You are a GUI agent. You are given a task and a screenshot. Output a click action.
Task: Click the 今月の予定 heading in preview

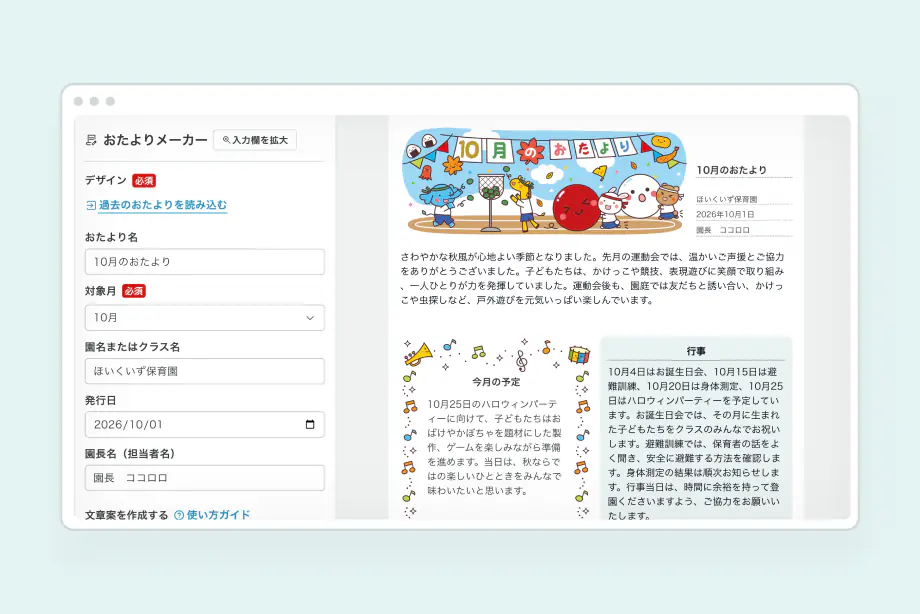tap(496, 382)
